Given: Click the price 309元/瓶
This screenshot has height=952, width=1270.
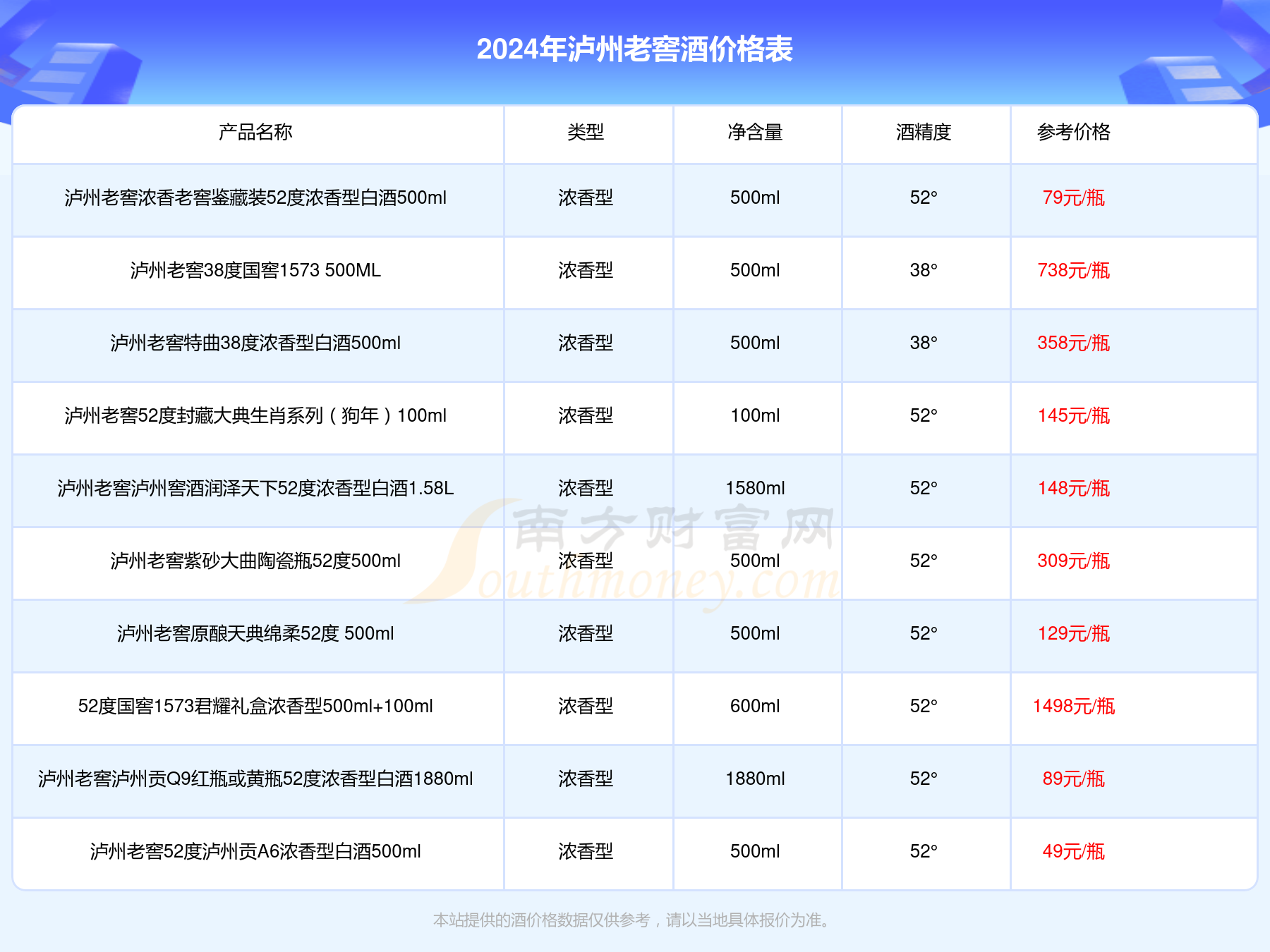Looking at the screenshot, I should point(1073,561).
